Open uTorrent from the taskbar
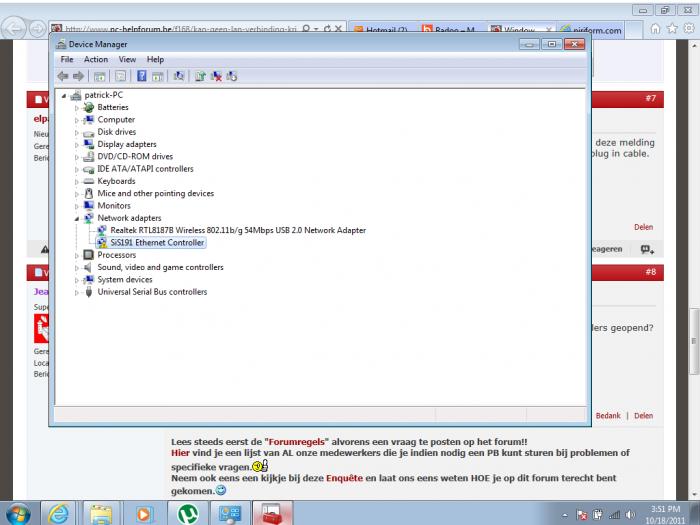The height and width of the screenshot is (525, 700). 188,514
